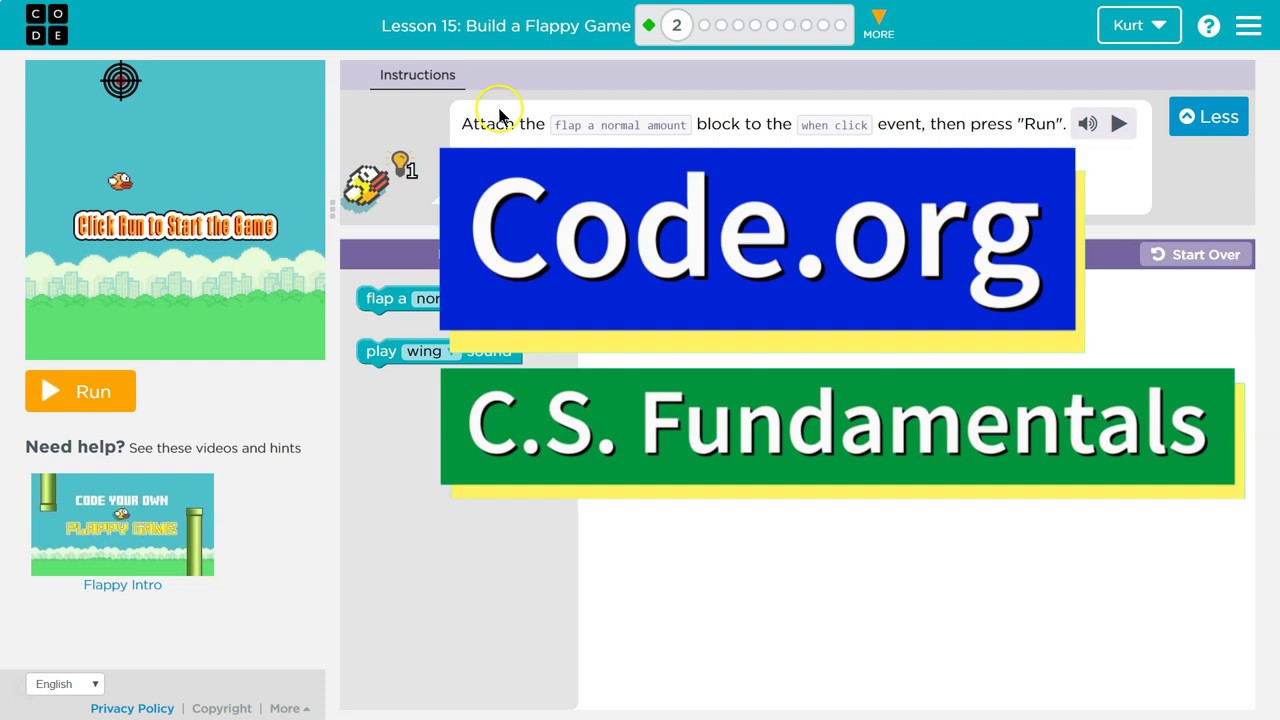
Task: Click the Code.org logo in the header
Action: pos(46,25)
